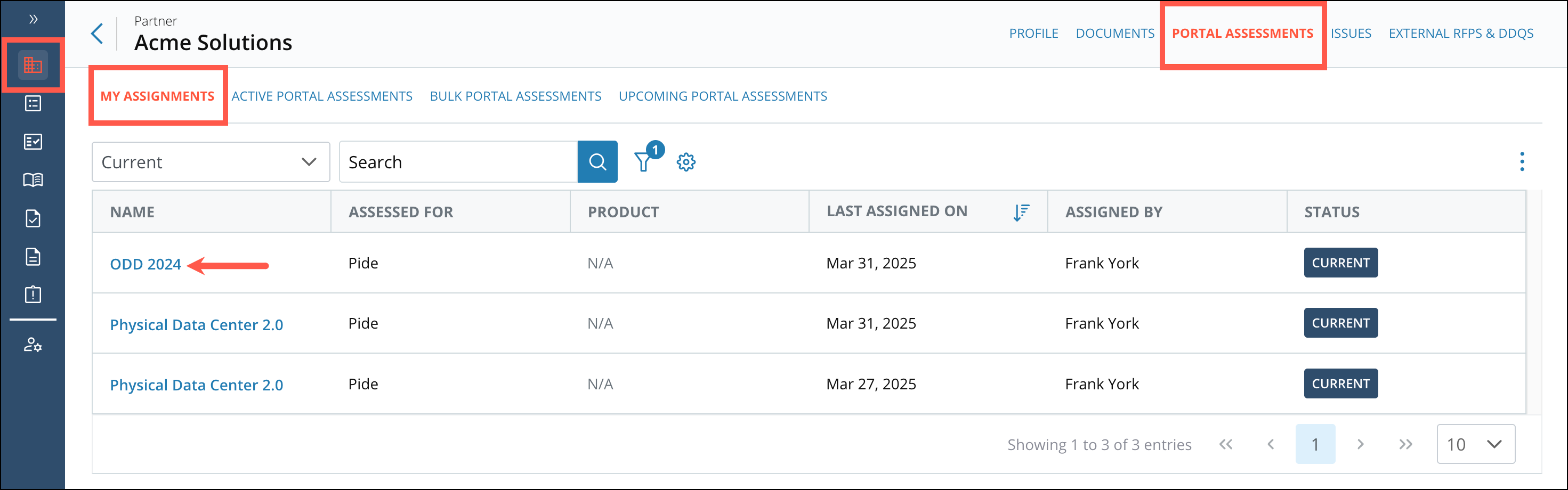This screenshot has width=1568, height=490.
Task: Expand the Current status dropdown
Action: point(211,162)
